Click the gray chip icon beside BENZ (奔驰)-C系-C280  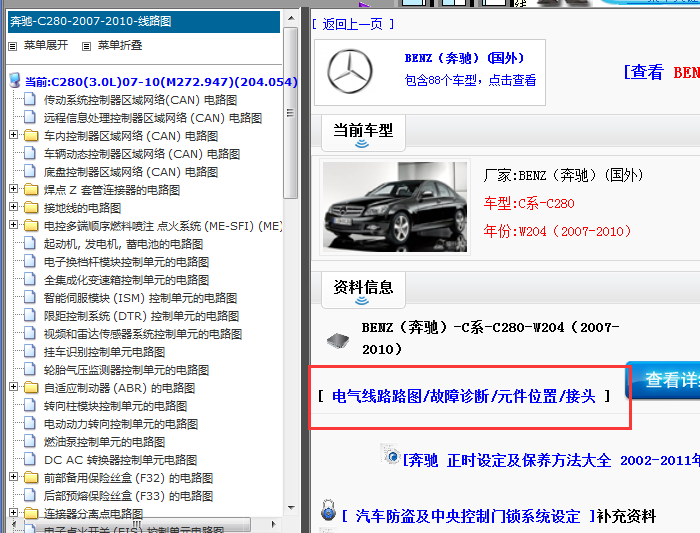(338, 341)
